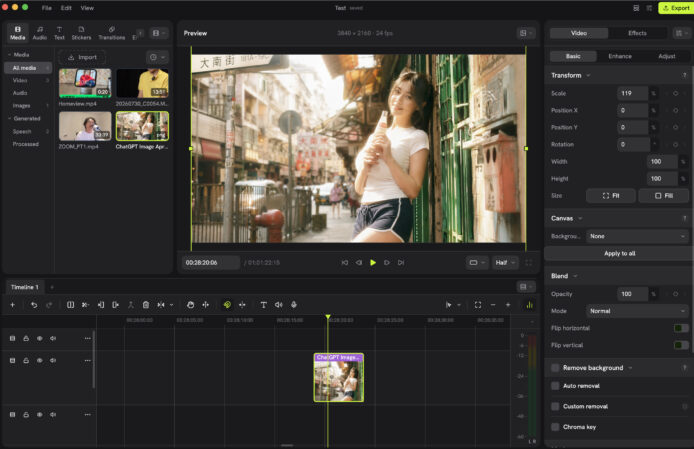Open the Half preview quality dropdown

[505, 263]
